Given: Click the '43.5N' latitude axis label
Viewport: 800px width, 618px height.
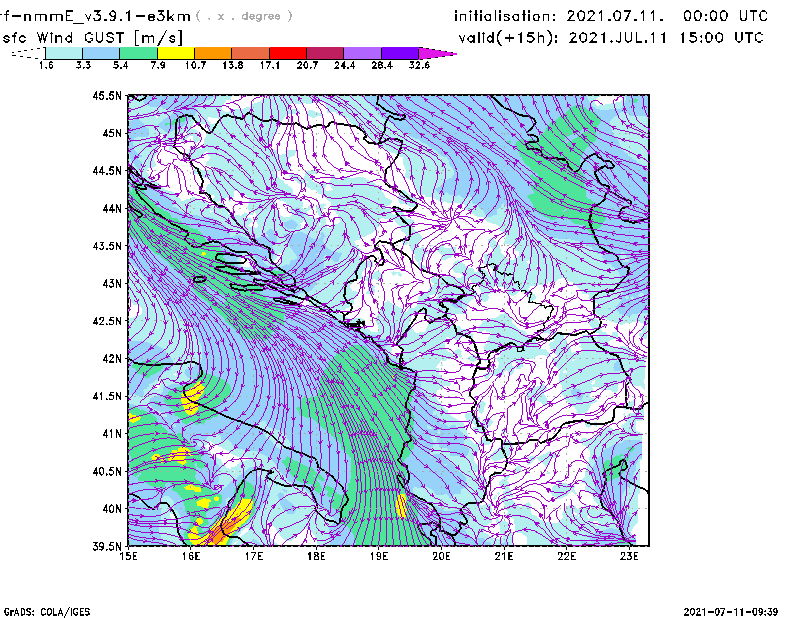Looking at the screenshot, I should point(107,246).
